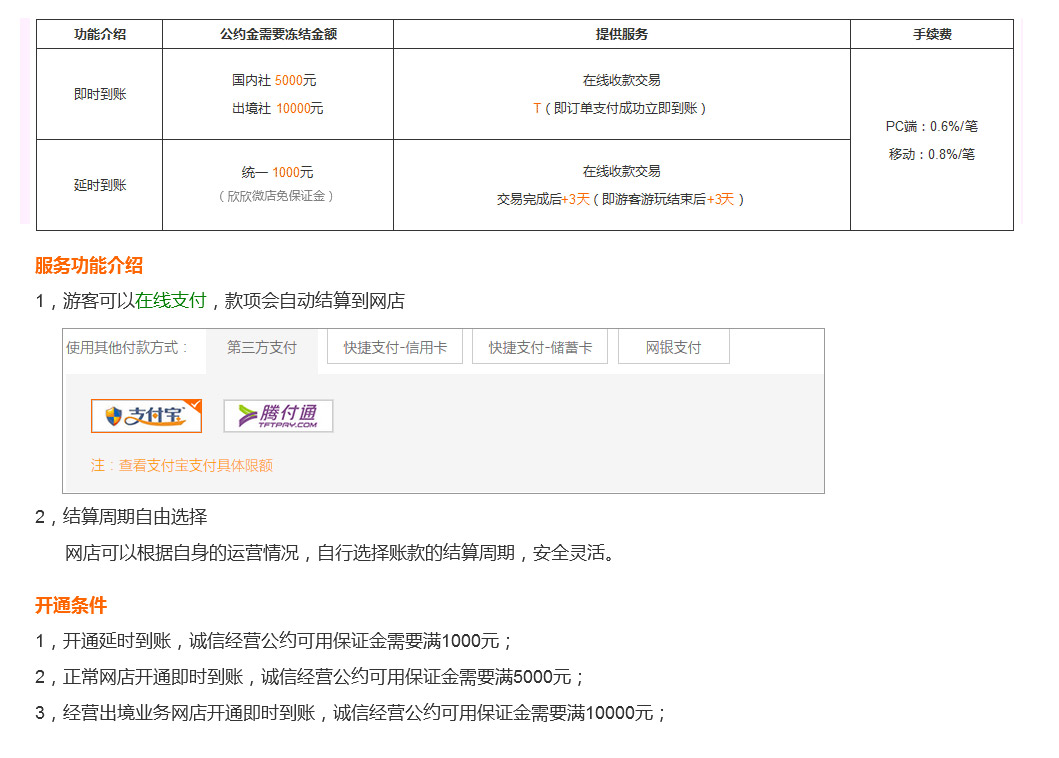Open the 快捷支付-信用卡 tab

click(395, 348)
